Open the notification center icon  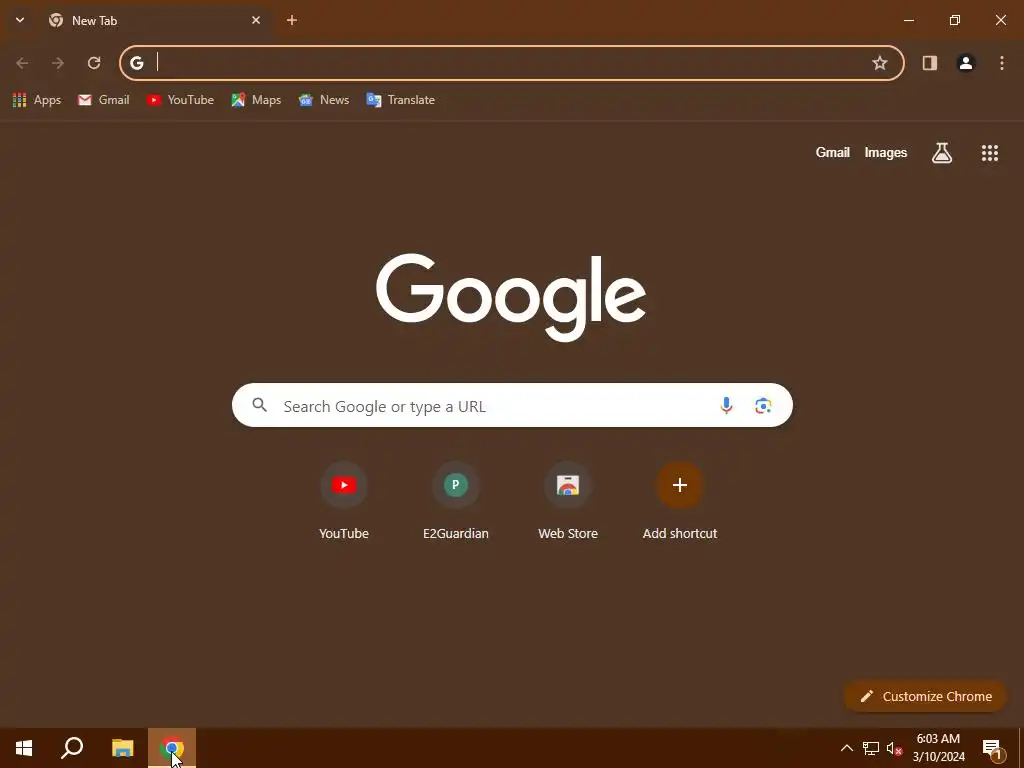992,749
